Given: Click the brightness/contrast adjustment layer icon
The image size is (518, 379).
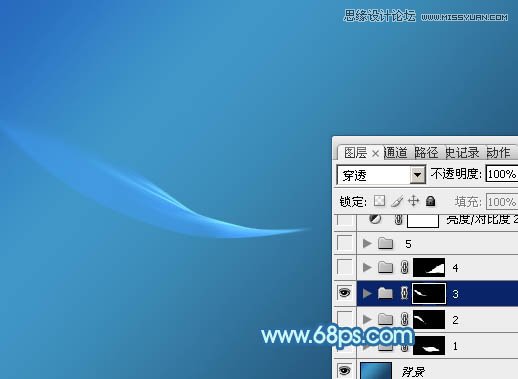Looking at the screenshot, I should [x=375, y=219].
